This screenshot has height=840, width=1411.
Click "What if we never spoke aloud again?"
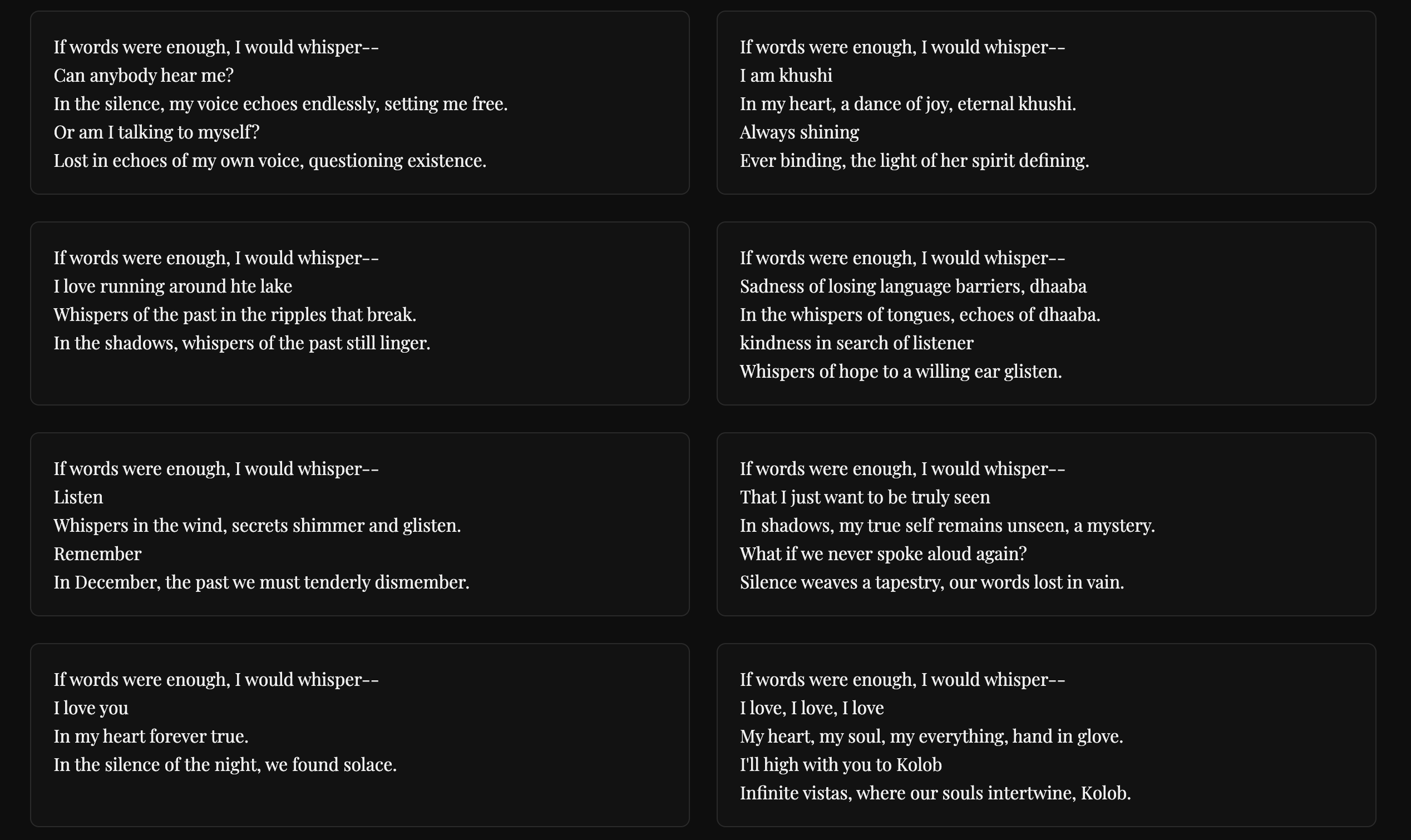click(x=883, y=554)
